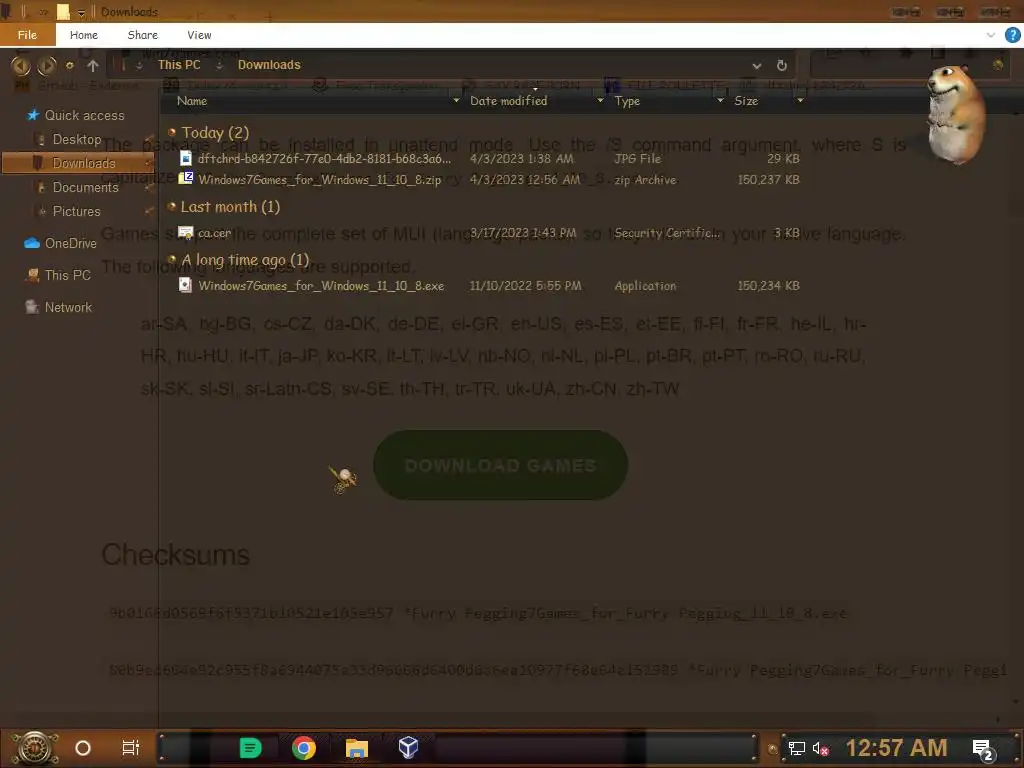Sort by Type column header
The height and width of the screenshot is (768, 1024).
(627, 101)
